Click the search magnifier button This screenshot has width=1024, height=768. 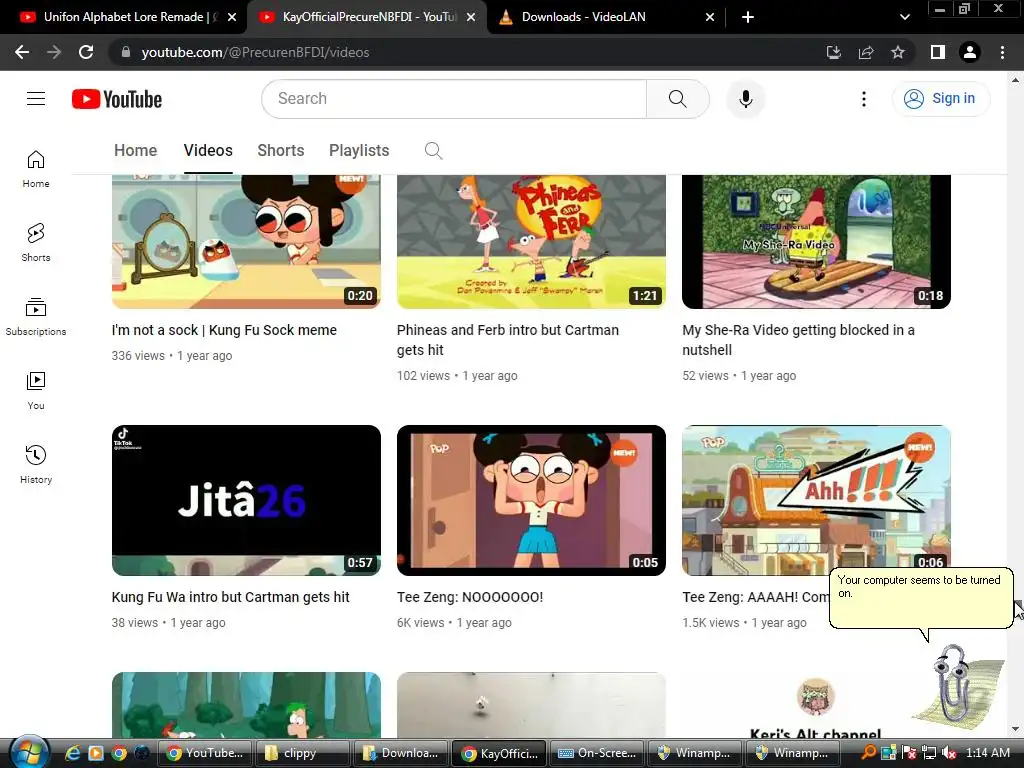[677, 99]
